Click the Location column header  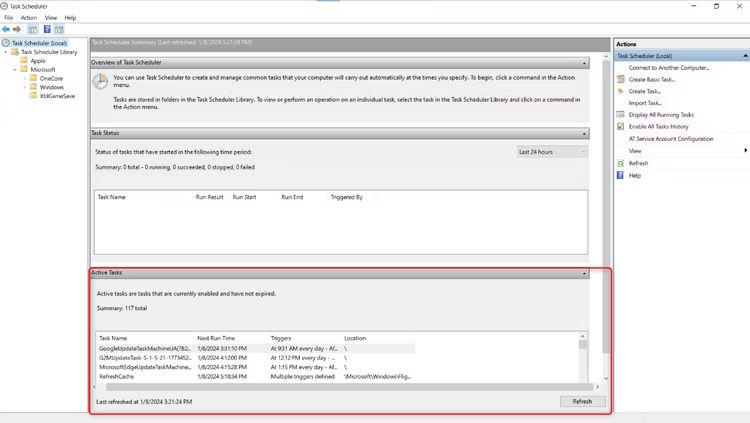click(x=355, y=338)
